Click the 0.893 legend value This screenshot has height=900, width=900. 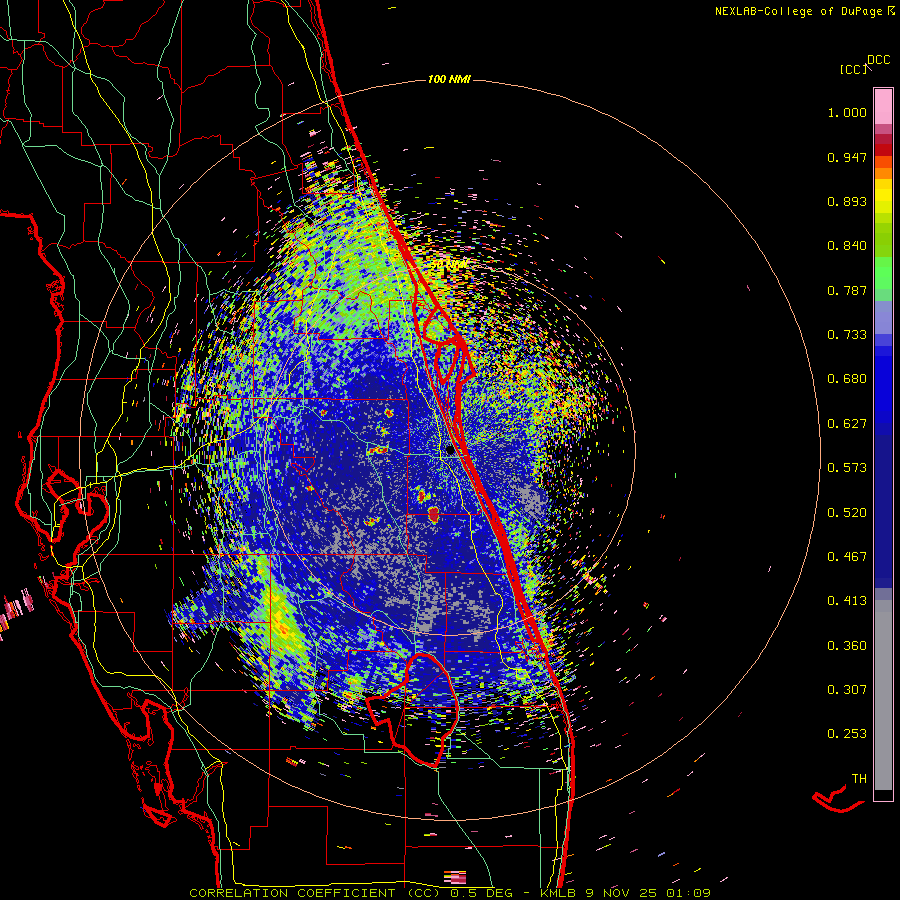coord(847,201)
